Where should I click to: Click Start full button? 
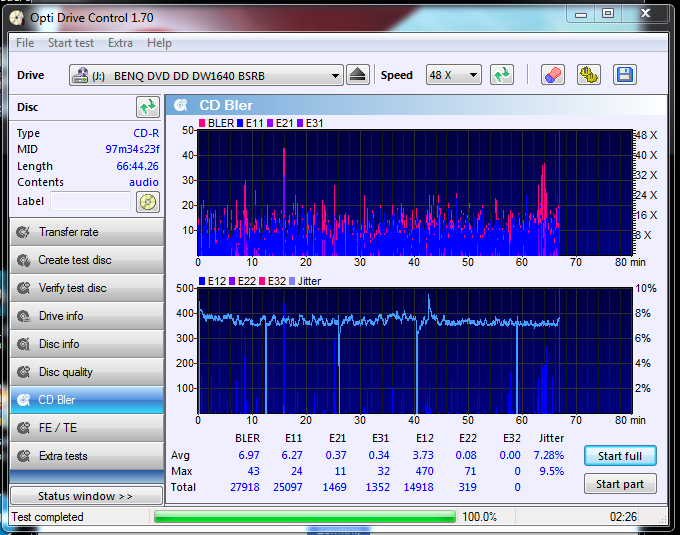pos(620,456)
